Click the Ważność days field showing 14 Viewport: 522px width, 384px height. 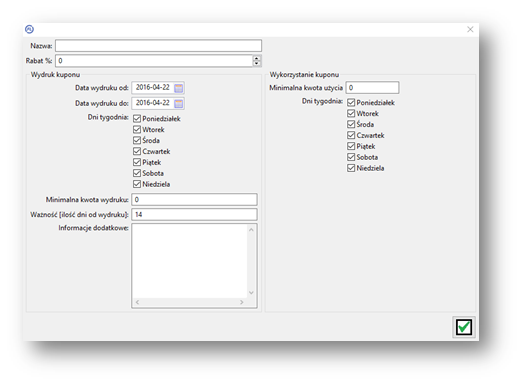[x=194, y=214]
